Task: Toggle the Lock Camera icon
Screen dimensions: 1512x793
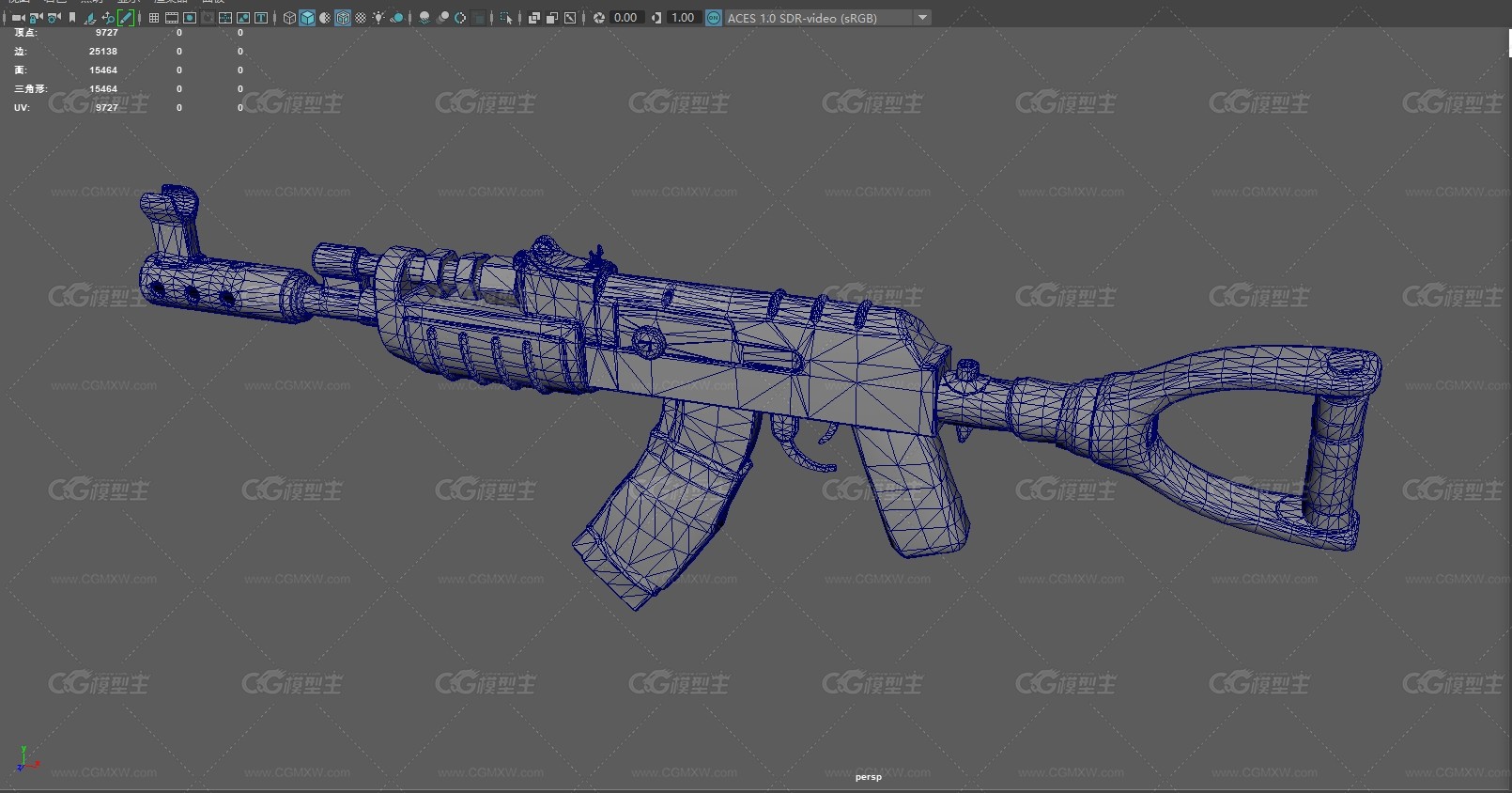Action: coord(36,18)
